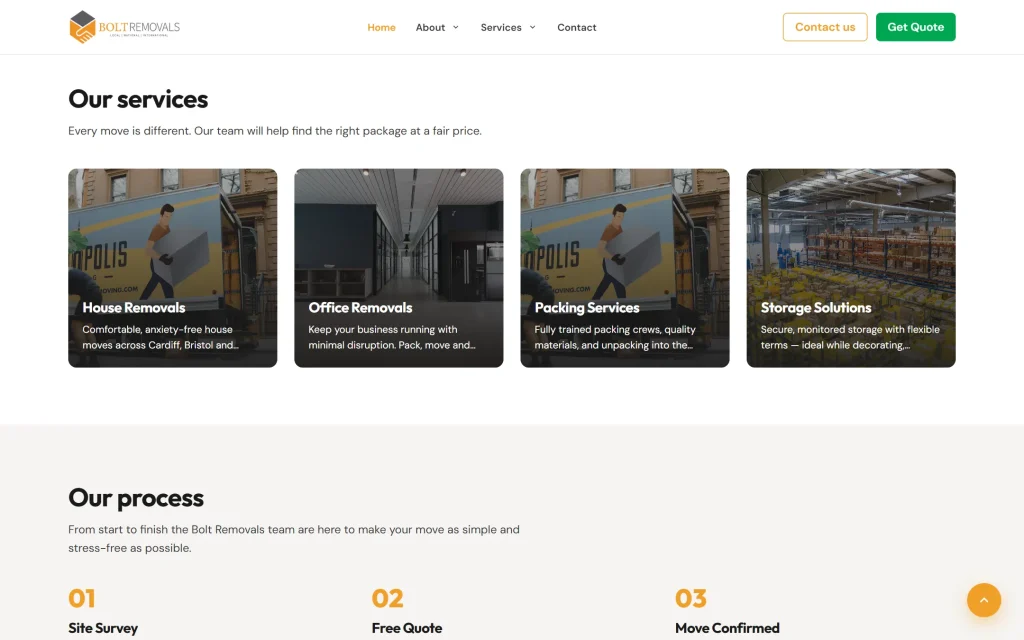Click the Site Survey step title
Viewport: 1024px width, 640px height.
(x=103, y=628)
